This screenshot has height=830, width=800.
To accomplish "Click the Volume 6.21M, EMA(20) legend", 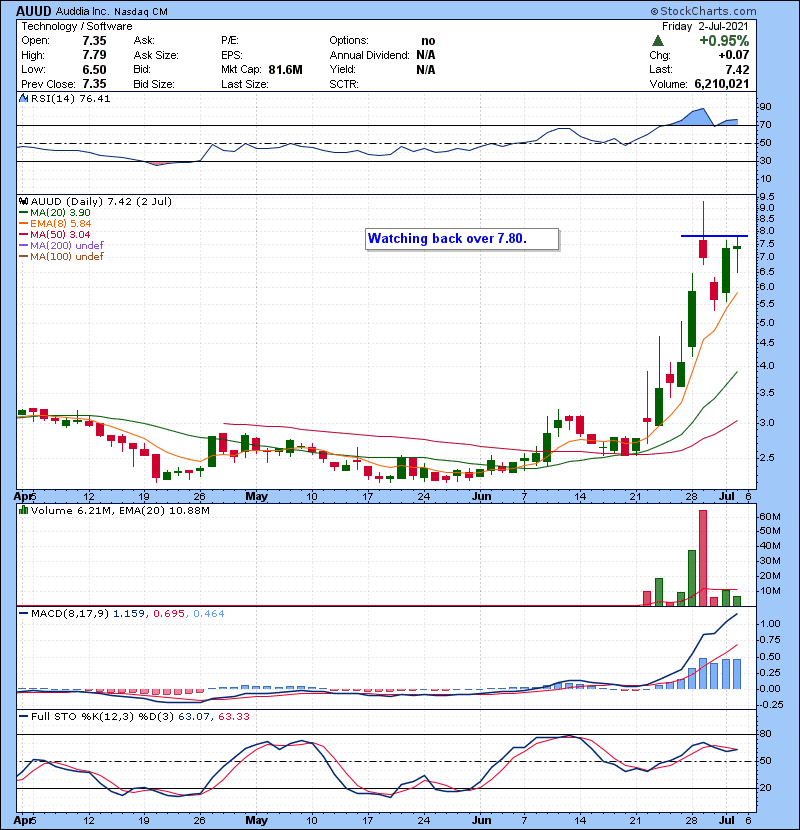I will point(120,511).
